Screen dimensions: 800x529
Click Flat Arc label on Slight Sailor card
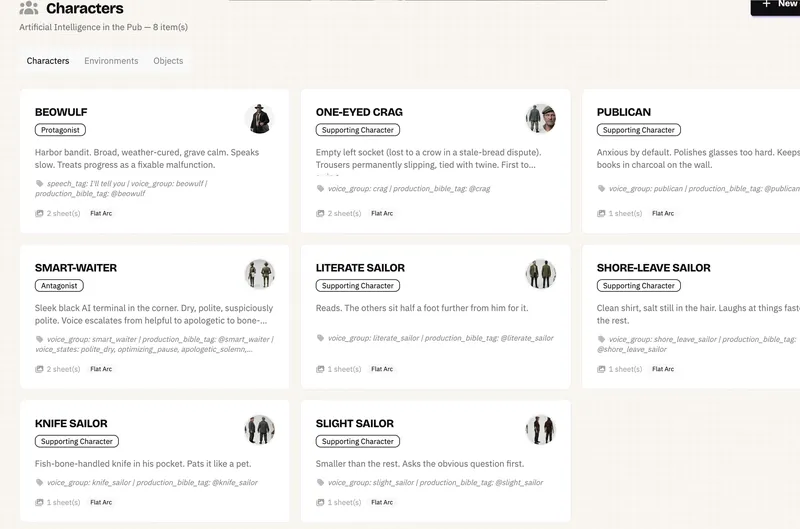(382, 502)
